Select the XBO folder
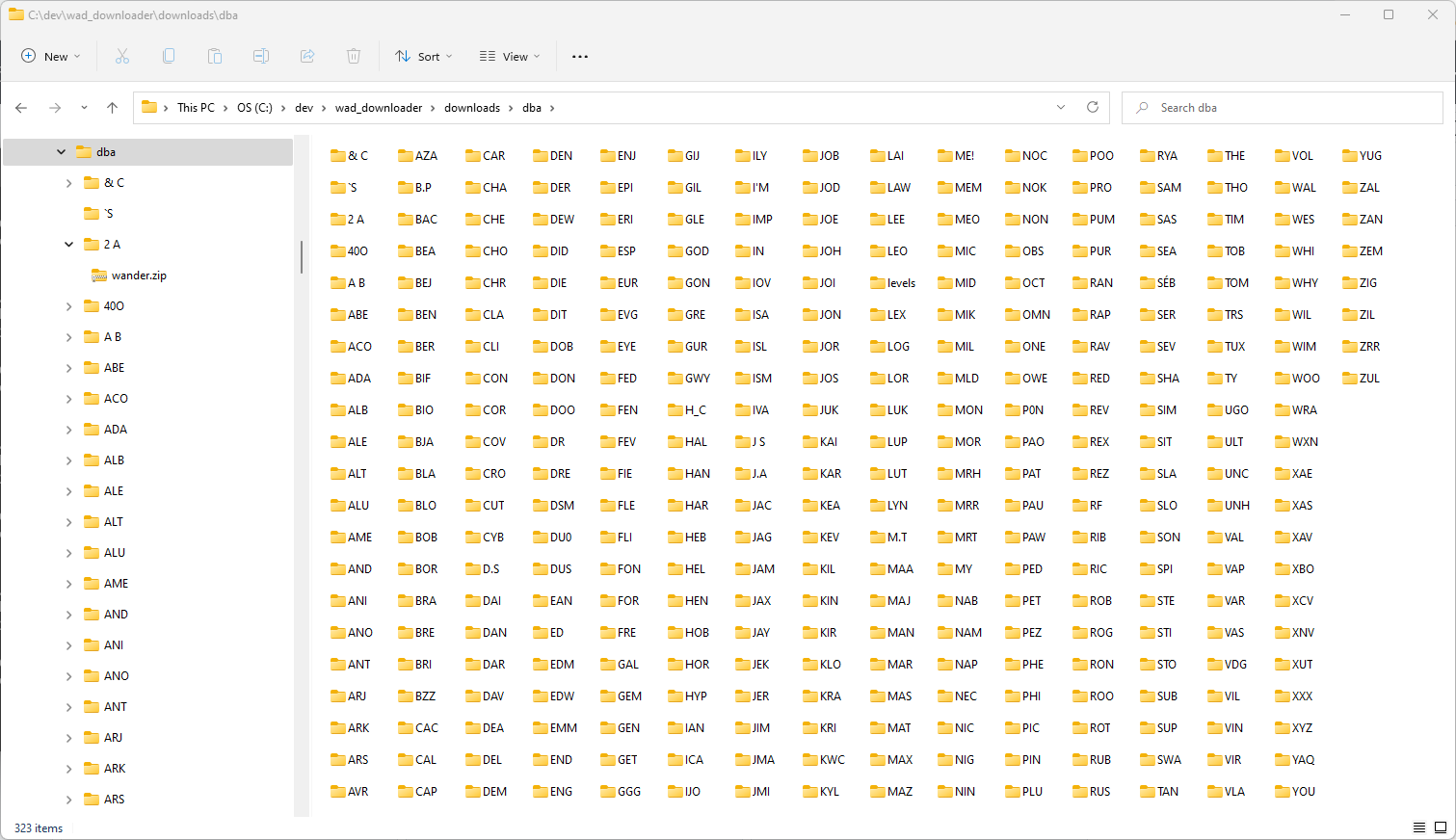This screenshot has height=840, width=1456. 1294,569
